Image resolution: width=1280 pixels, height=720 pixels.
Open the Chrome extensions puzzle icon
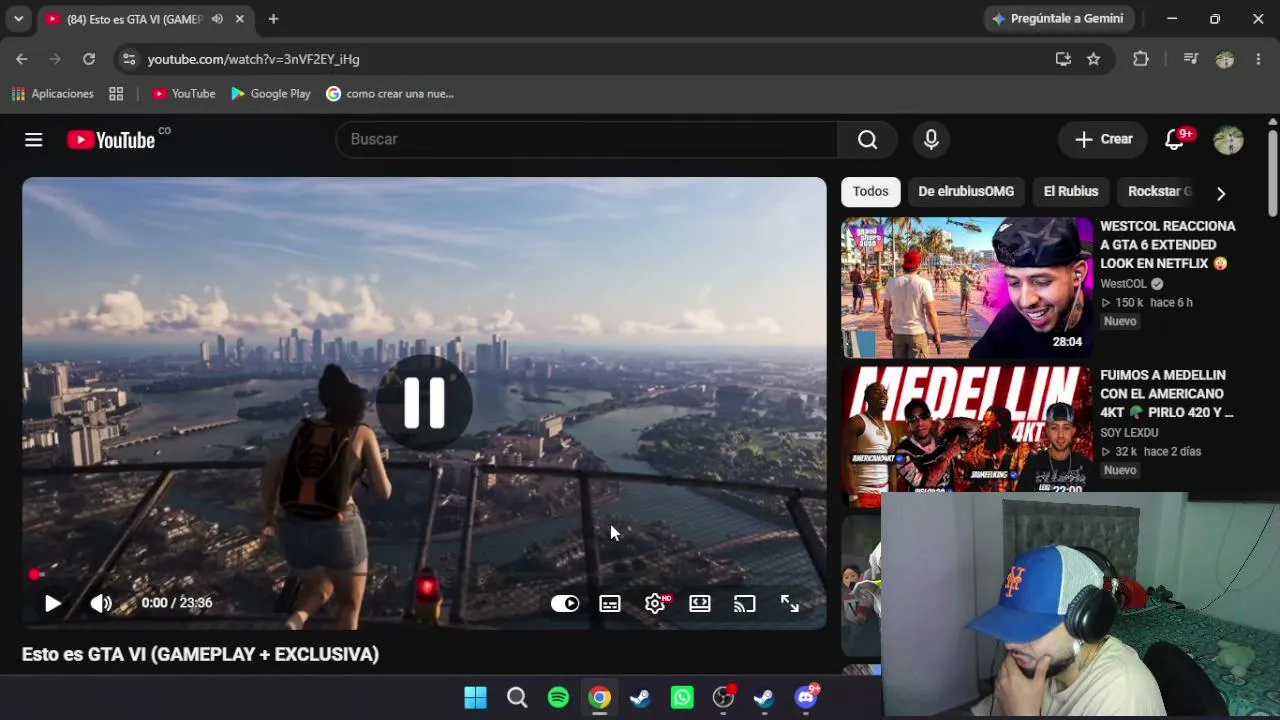[1141, 59]
